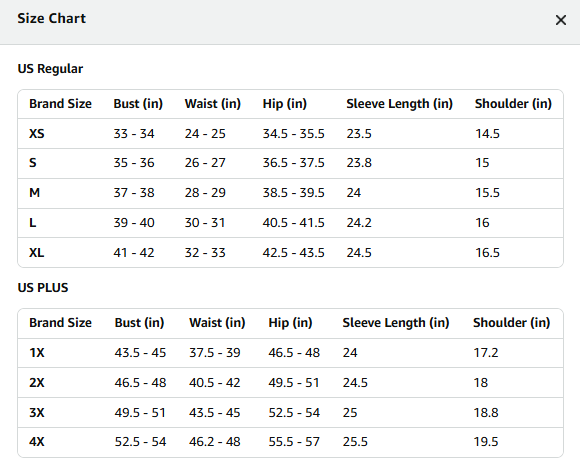Click the 1X plus size label
Viewport: 580px width, 468px height.
click(x=37, y=353)
